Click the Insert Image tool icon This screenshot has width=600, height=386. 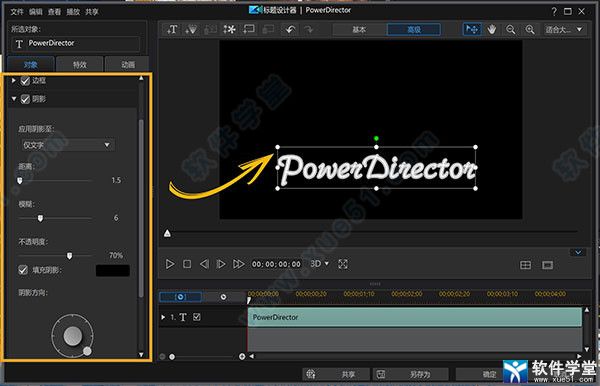[x=210, y=29]
